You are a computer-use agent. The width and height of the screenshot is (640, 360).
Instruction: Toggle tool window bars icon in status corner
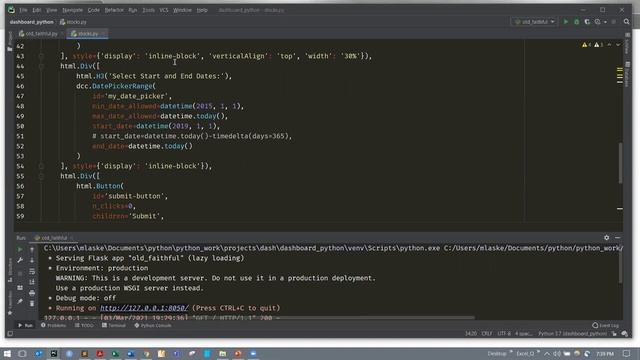point(10,334)
